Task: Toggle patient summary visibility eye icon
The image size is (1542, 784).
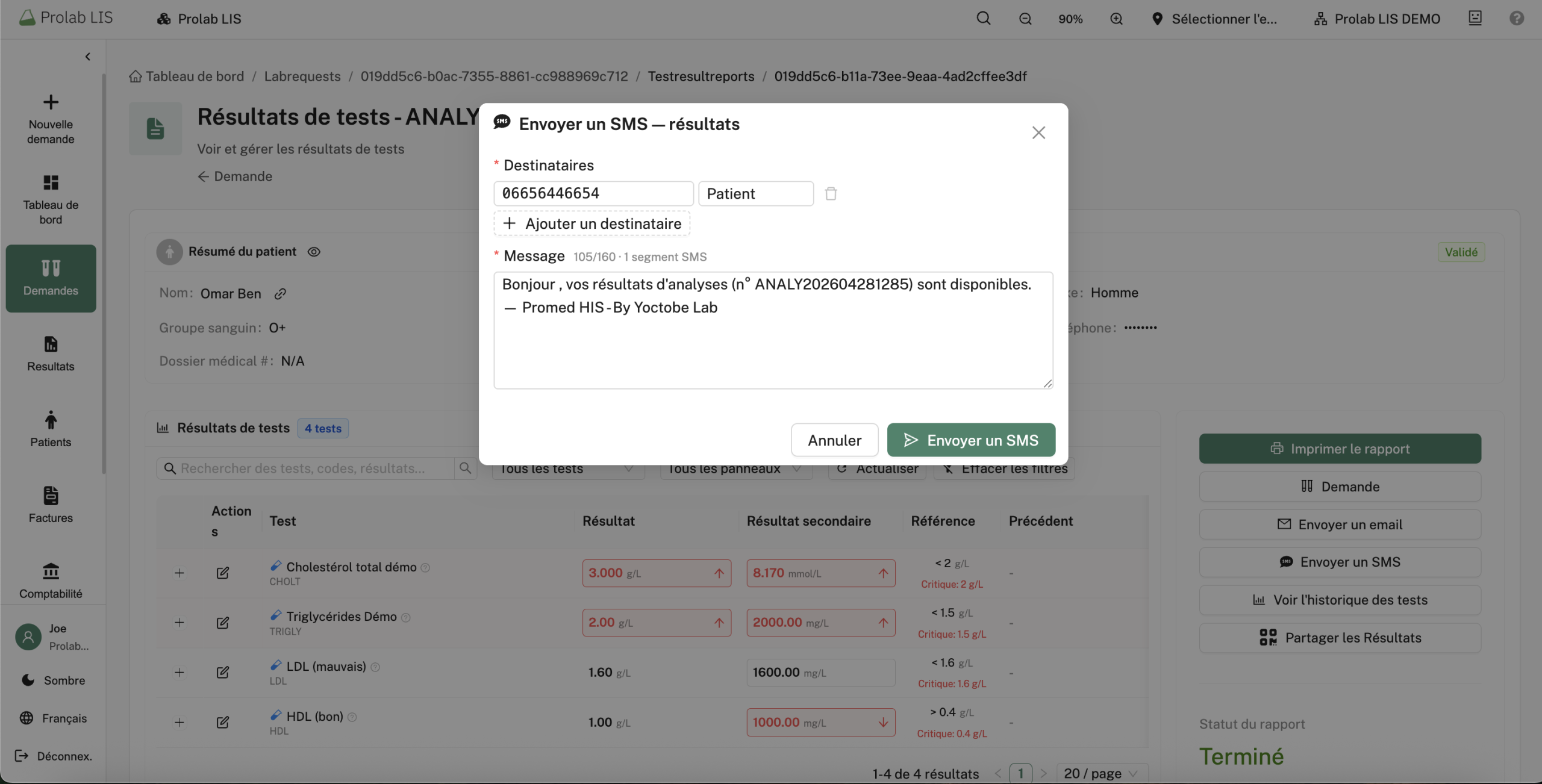Action: pos(314,252)
